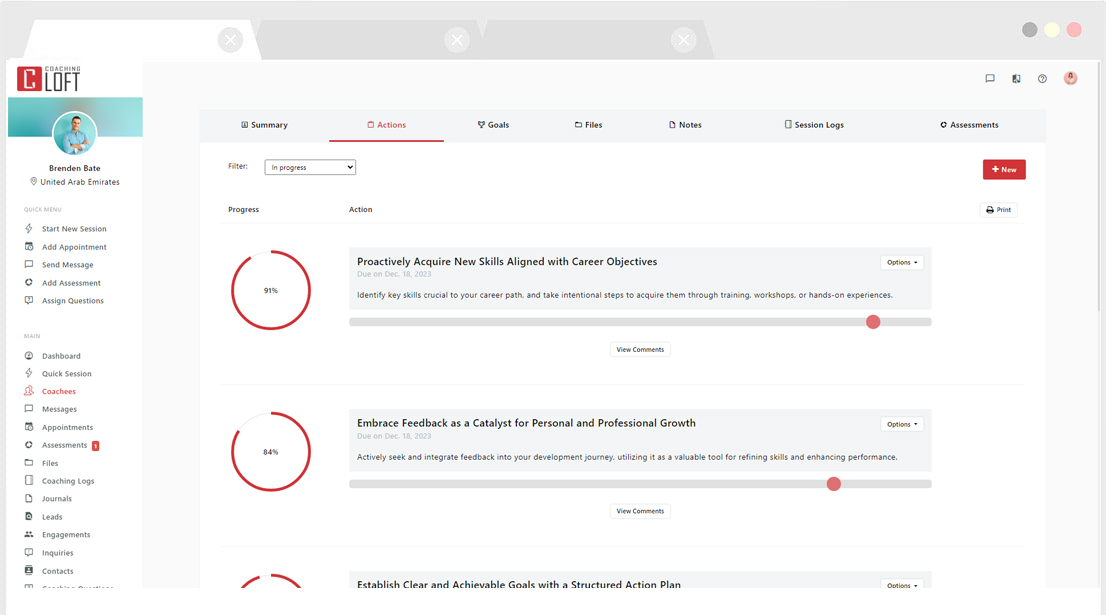This screenshot has width=1106, height=615.
Task: Click the Leads icon in the sidebar
Action: [x=29, y=516]
